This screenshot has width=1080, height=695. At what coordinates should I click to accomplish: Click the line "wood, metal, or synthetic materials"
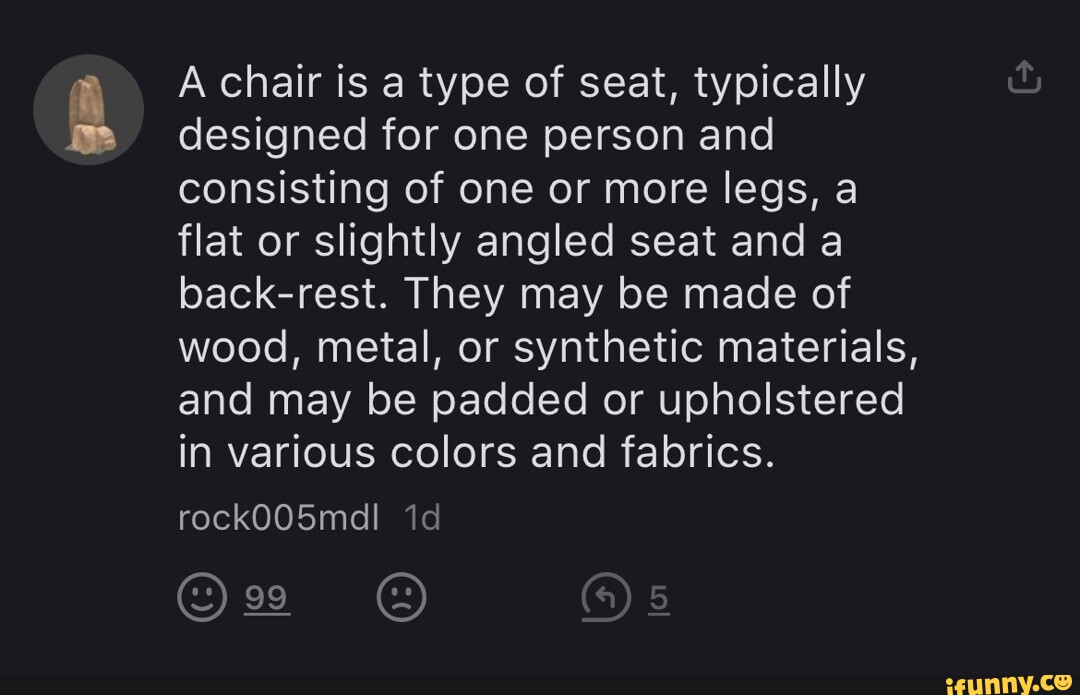tap(548, 347)
